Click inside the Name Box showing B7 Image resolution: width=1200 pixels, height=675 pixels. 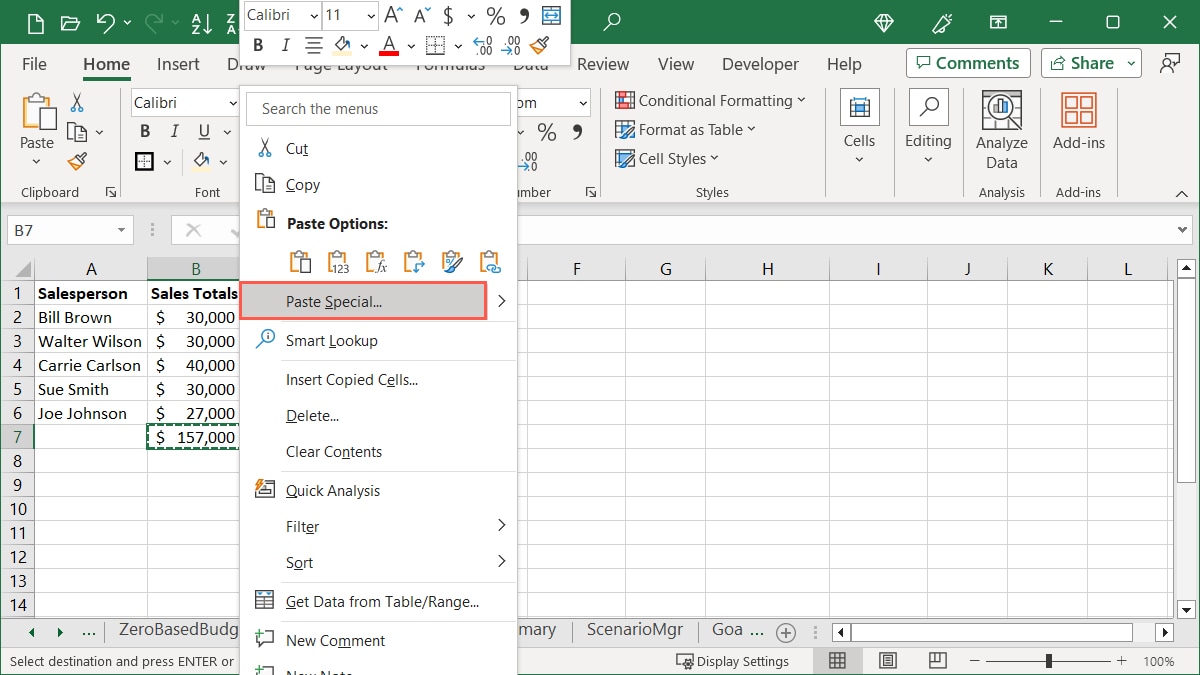click(62, 229)
